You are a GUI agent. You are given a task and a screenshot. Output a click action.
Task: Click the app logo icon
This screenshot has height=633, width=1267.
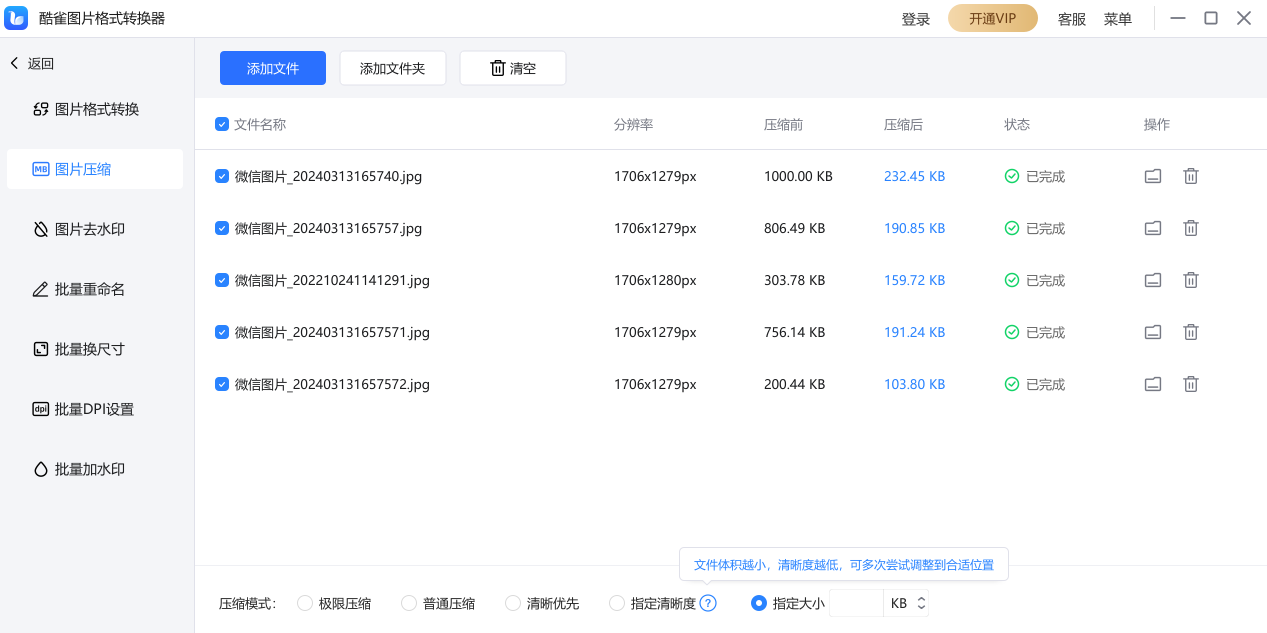point(17,18)
